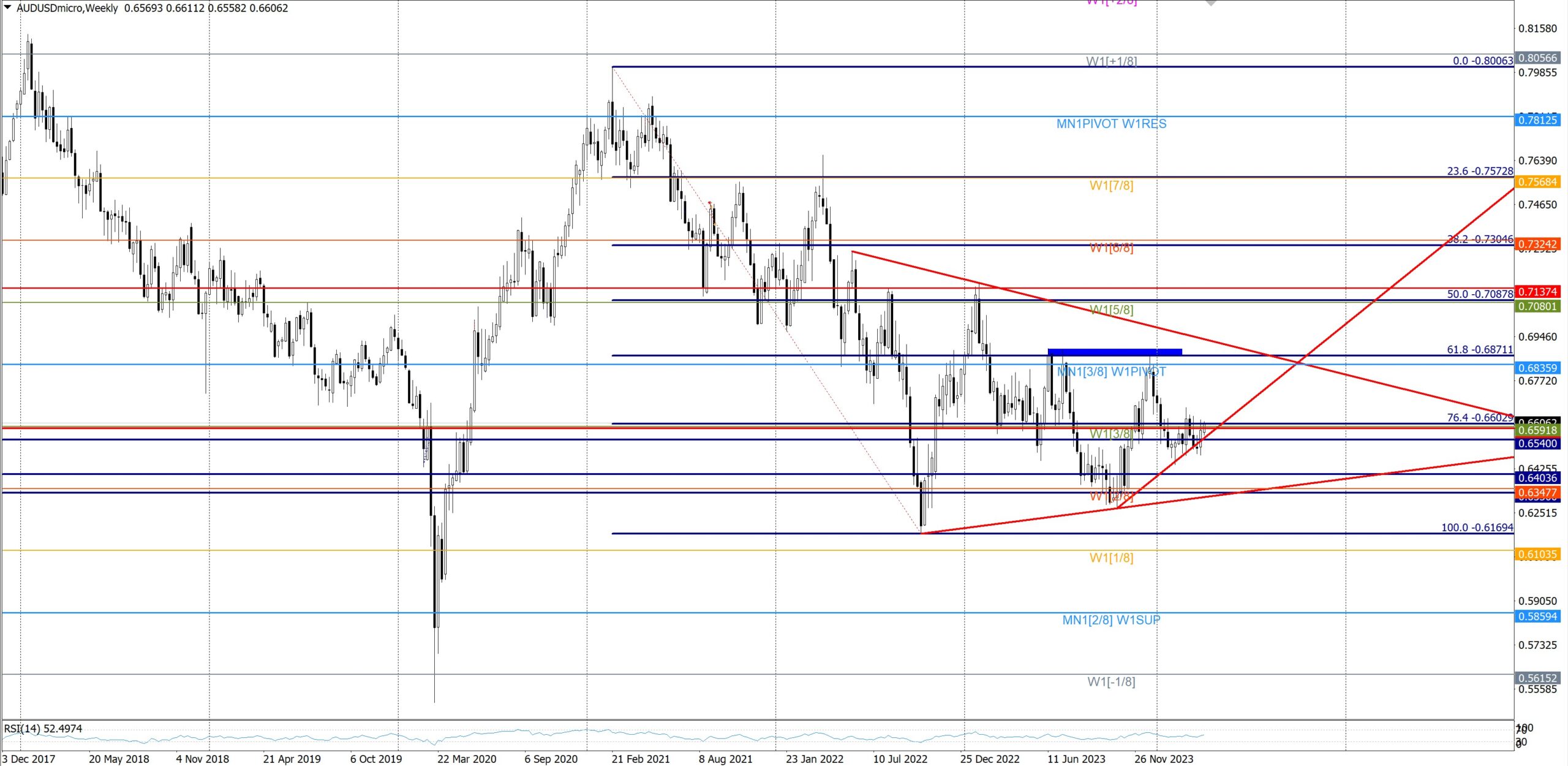Click the RSI(14) indicator label

point(43,729)
